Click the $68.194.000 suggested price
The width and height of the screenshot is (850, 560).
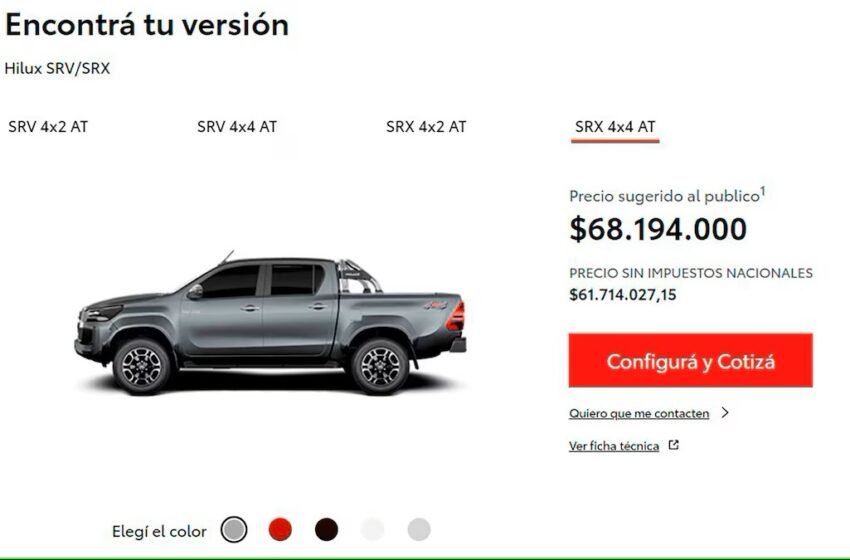[x=658, y=229]
